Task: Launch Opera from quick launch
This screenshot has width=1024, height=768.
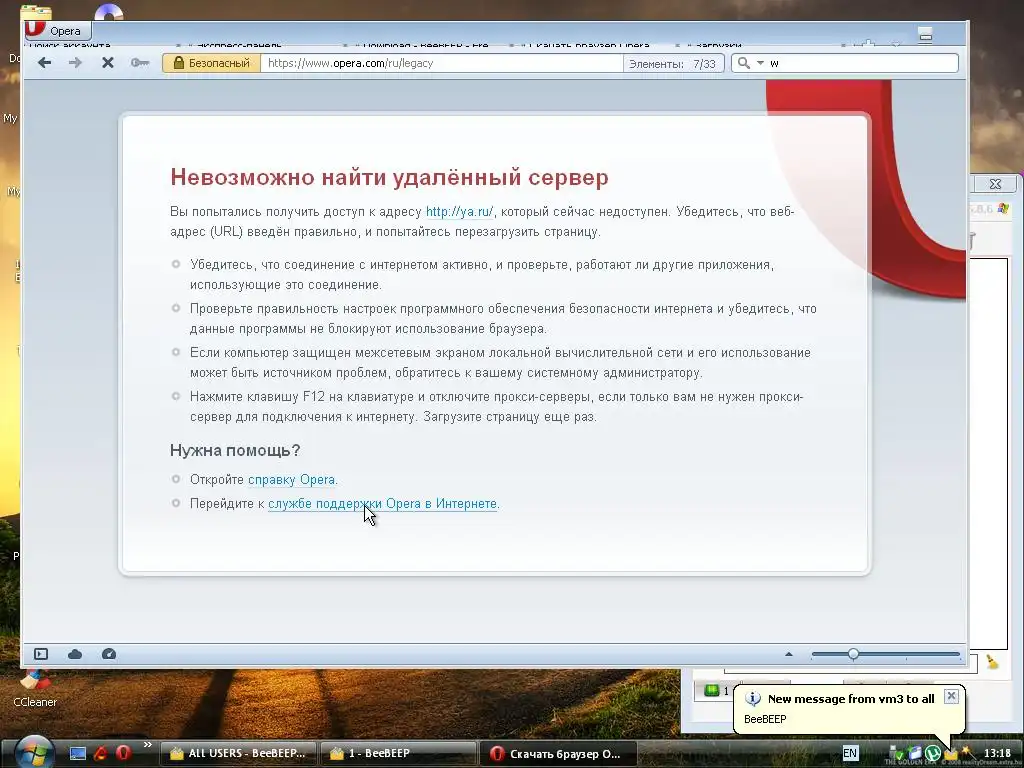Action: click(123, 753)
